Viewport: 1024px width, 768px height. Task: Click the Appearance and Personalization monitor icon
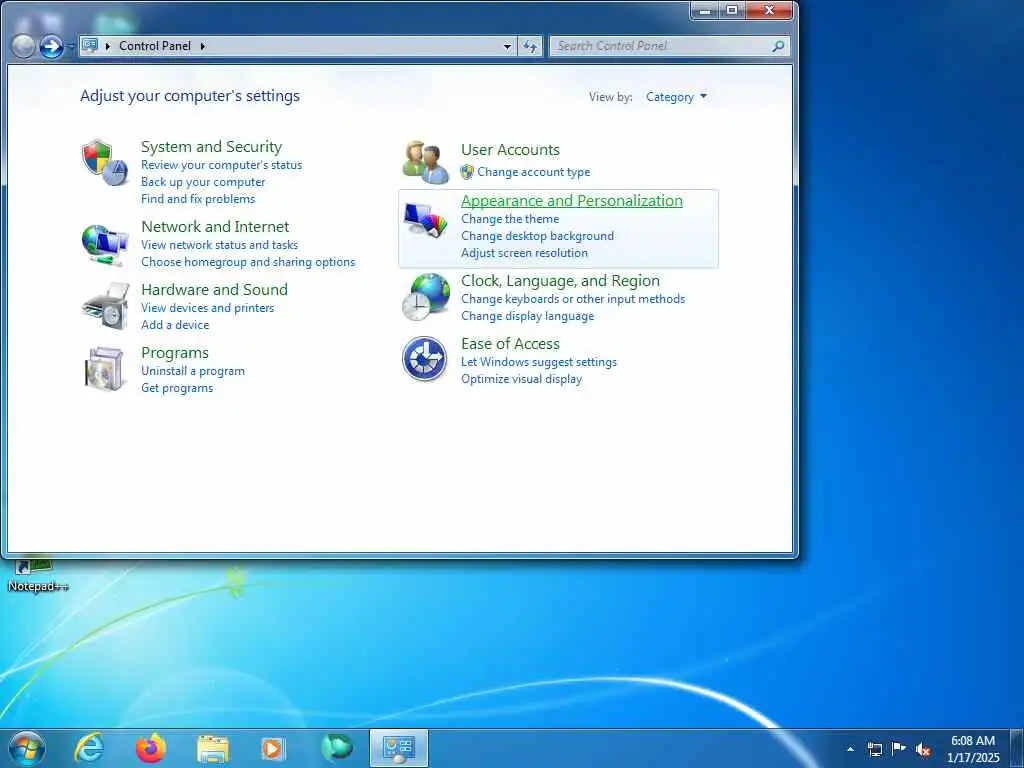pos(425,220)
